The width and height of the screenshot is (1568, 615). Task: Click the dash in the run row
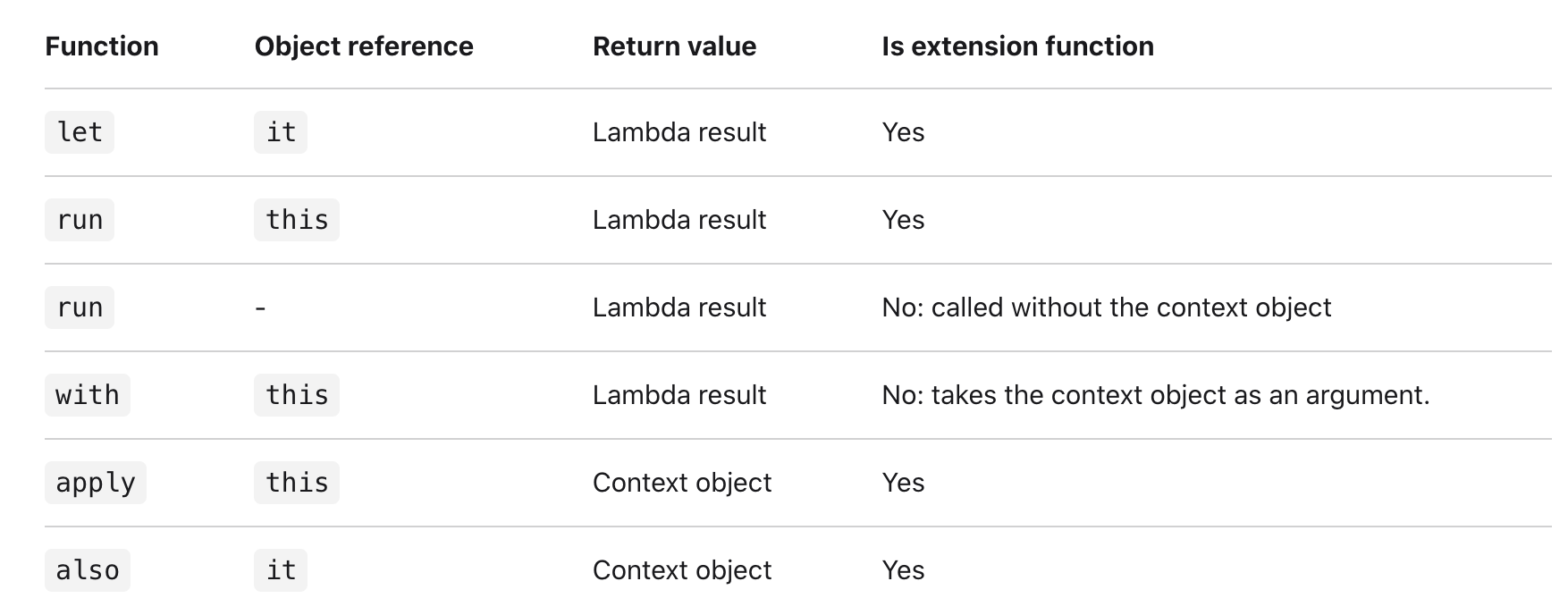point(260,308)
